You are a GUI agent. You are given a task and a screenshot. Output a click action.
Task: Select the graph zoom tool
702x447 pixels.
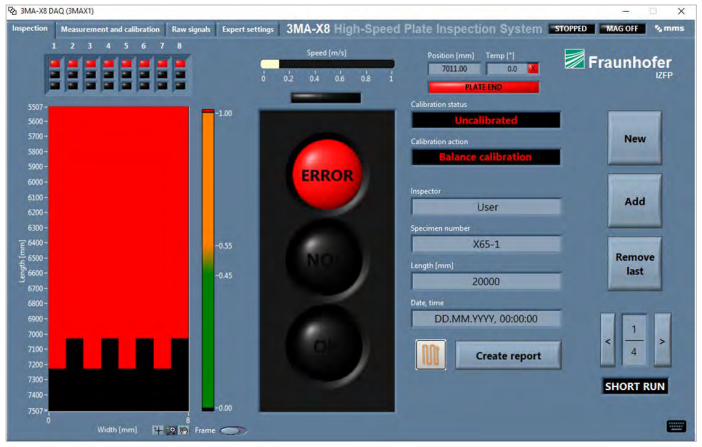pyautogui.click(x=171, y=430)
